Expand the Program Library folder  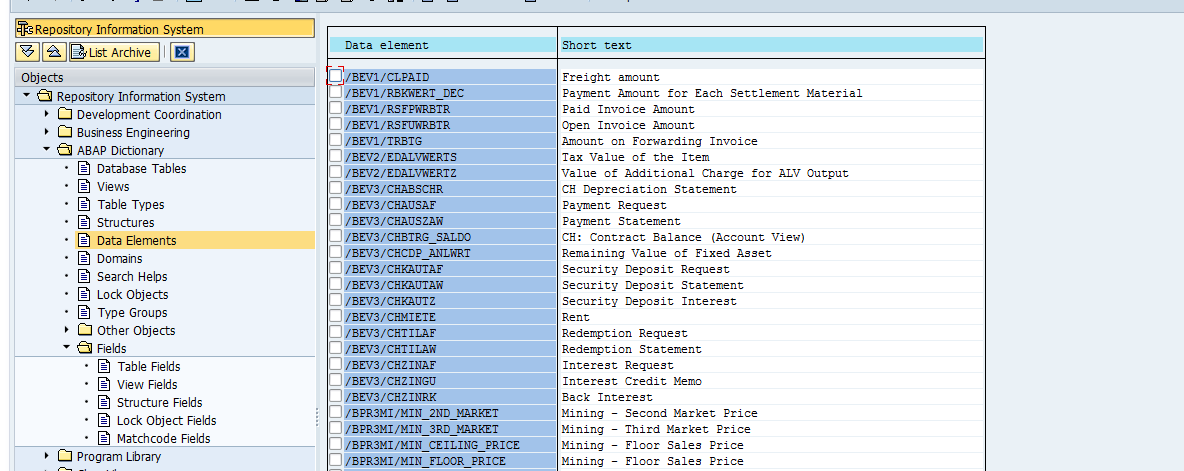coord(46,456)
